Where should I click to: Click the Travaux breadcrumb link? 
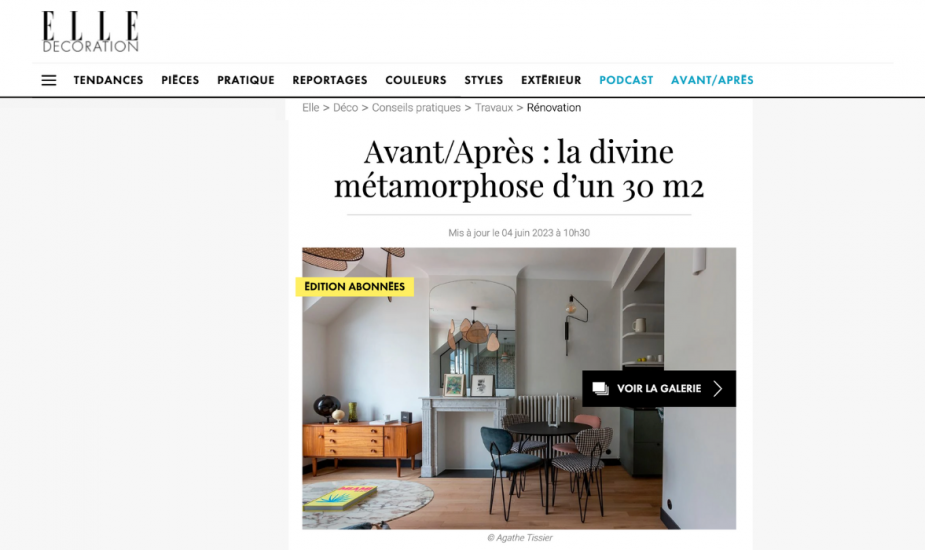(494, 107)
